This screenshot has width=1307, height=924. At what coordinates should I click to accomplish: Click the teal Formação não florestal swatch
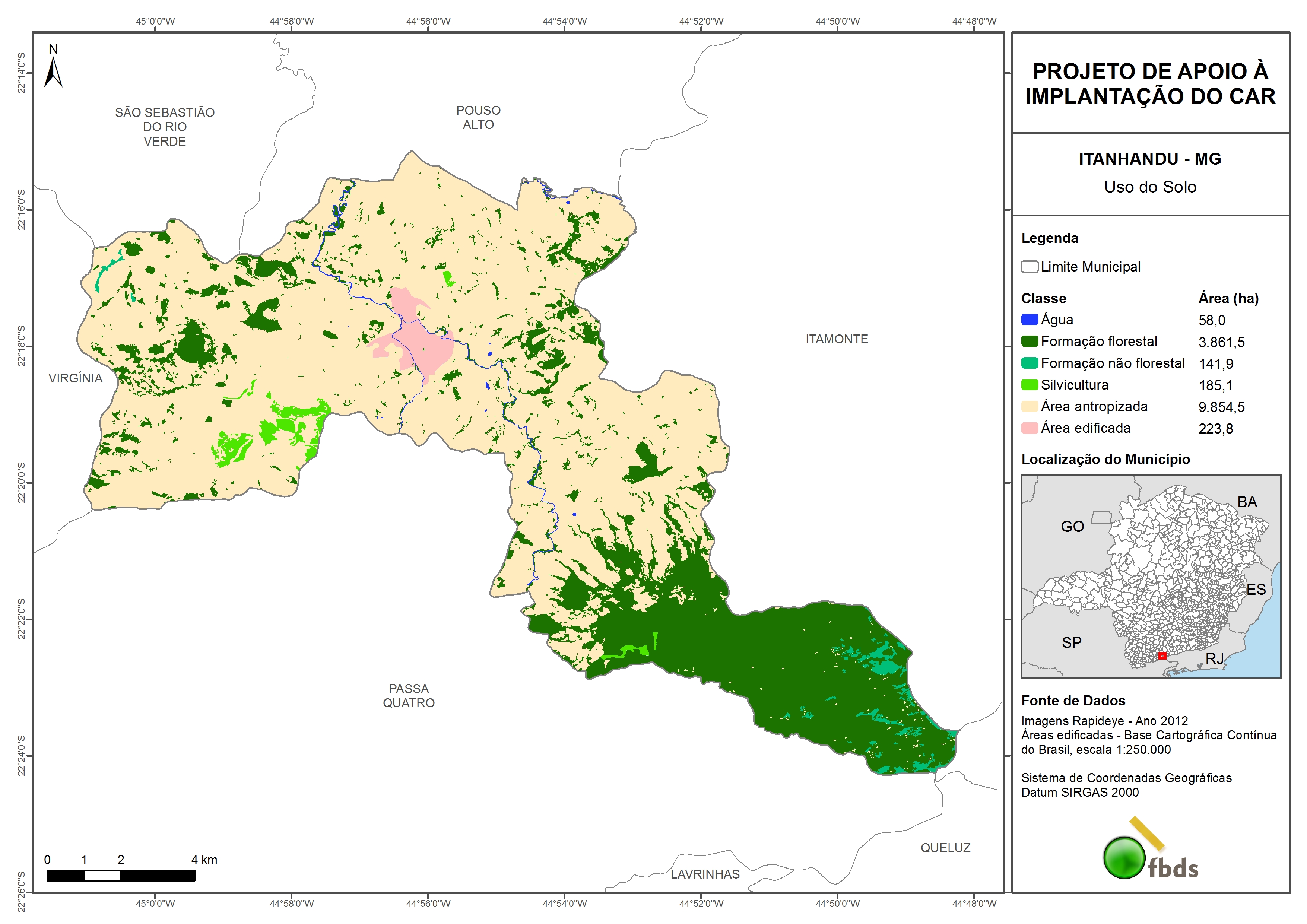pos(1029,363)
